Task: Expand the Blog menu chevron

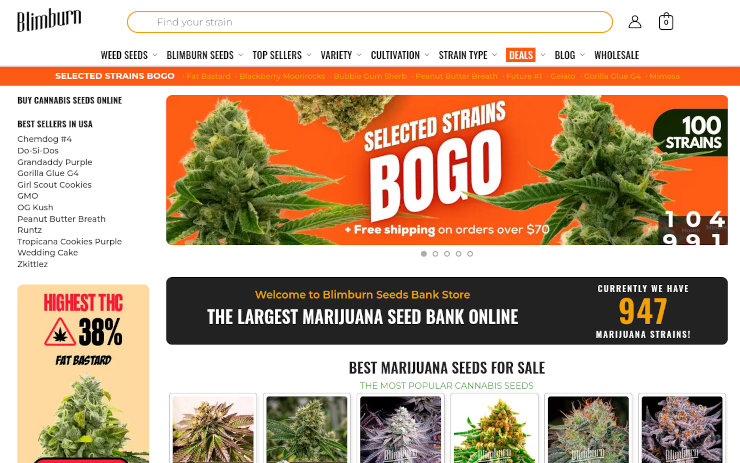Action: pos(582,55)
